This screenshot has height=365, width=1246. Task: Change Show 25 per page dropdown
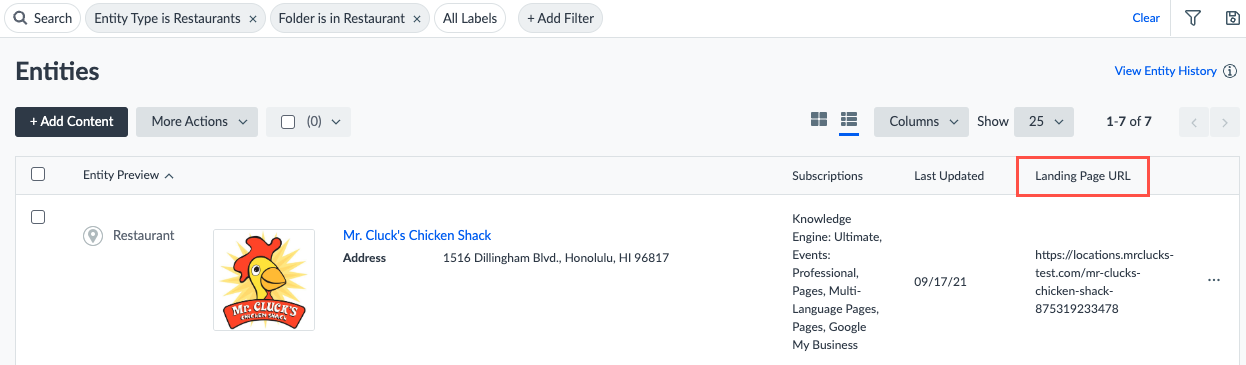pyautogui.click(x=1044, y=122)
